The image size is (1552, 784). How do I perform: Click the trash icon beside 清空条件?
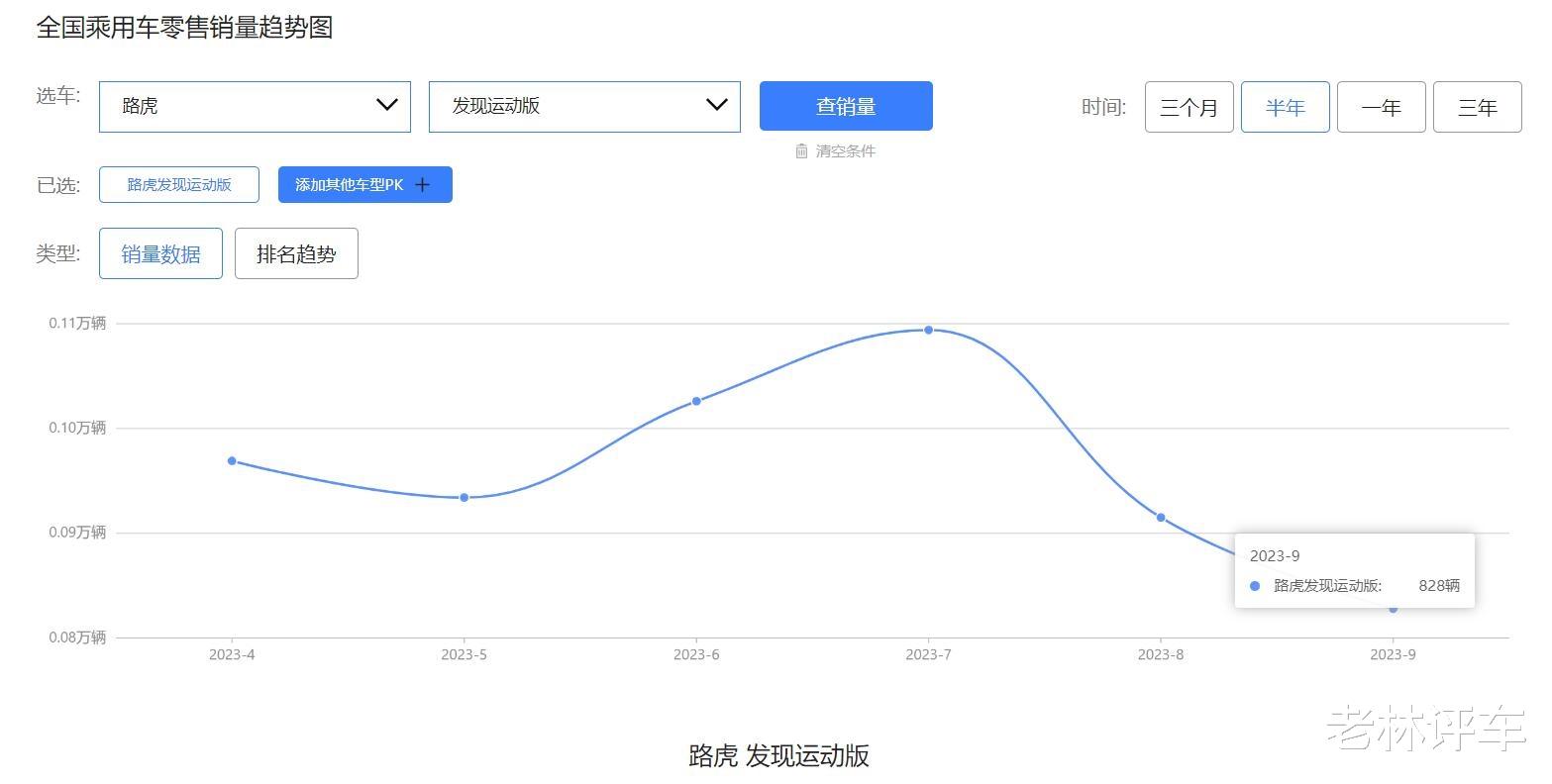(x=802, y=151)
